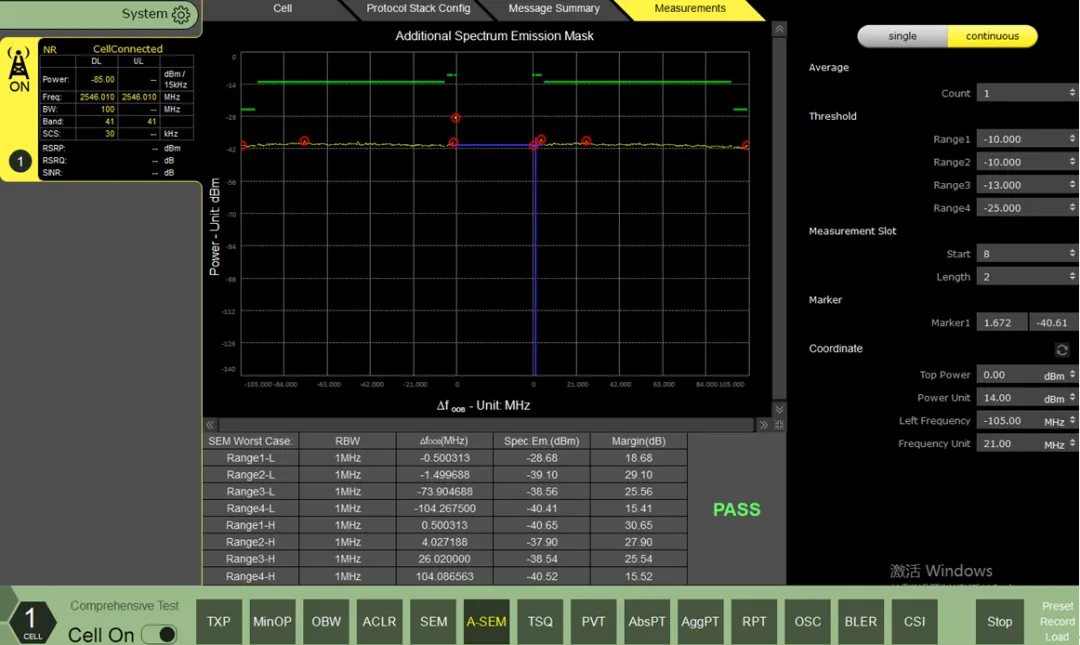Image resolution: width=1080 pixels, height=645 pixels.
Task: Collapse chart panel with up chevron
Action: (x=779, y=29)
